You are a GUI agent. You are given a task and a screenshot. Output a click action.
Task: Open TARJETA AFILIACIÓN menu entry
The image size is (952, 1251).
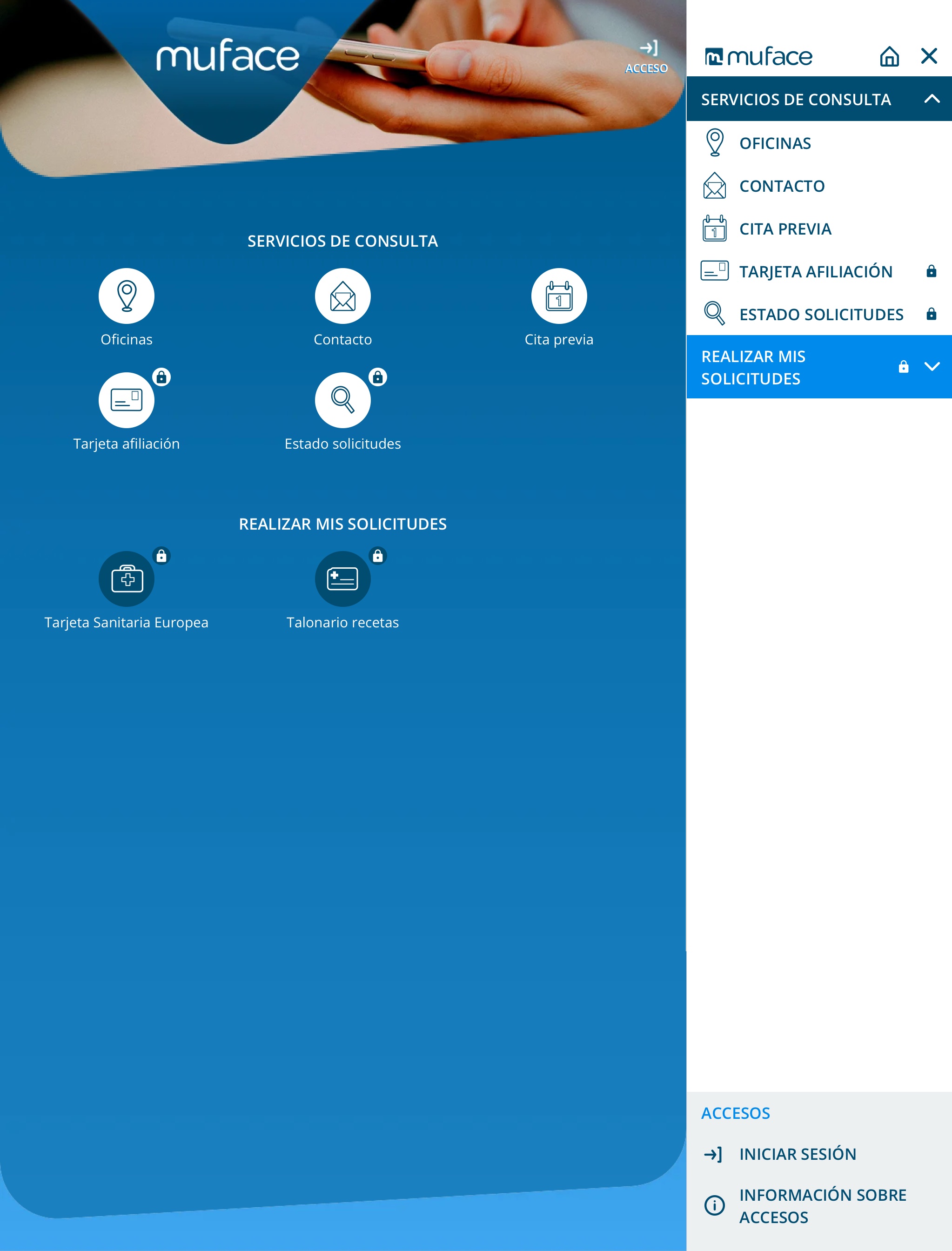coord(815,271)
